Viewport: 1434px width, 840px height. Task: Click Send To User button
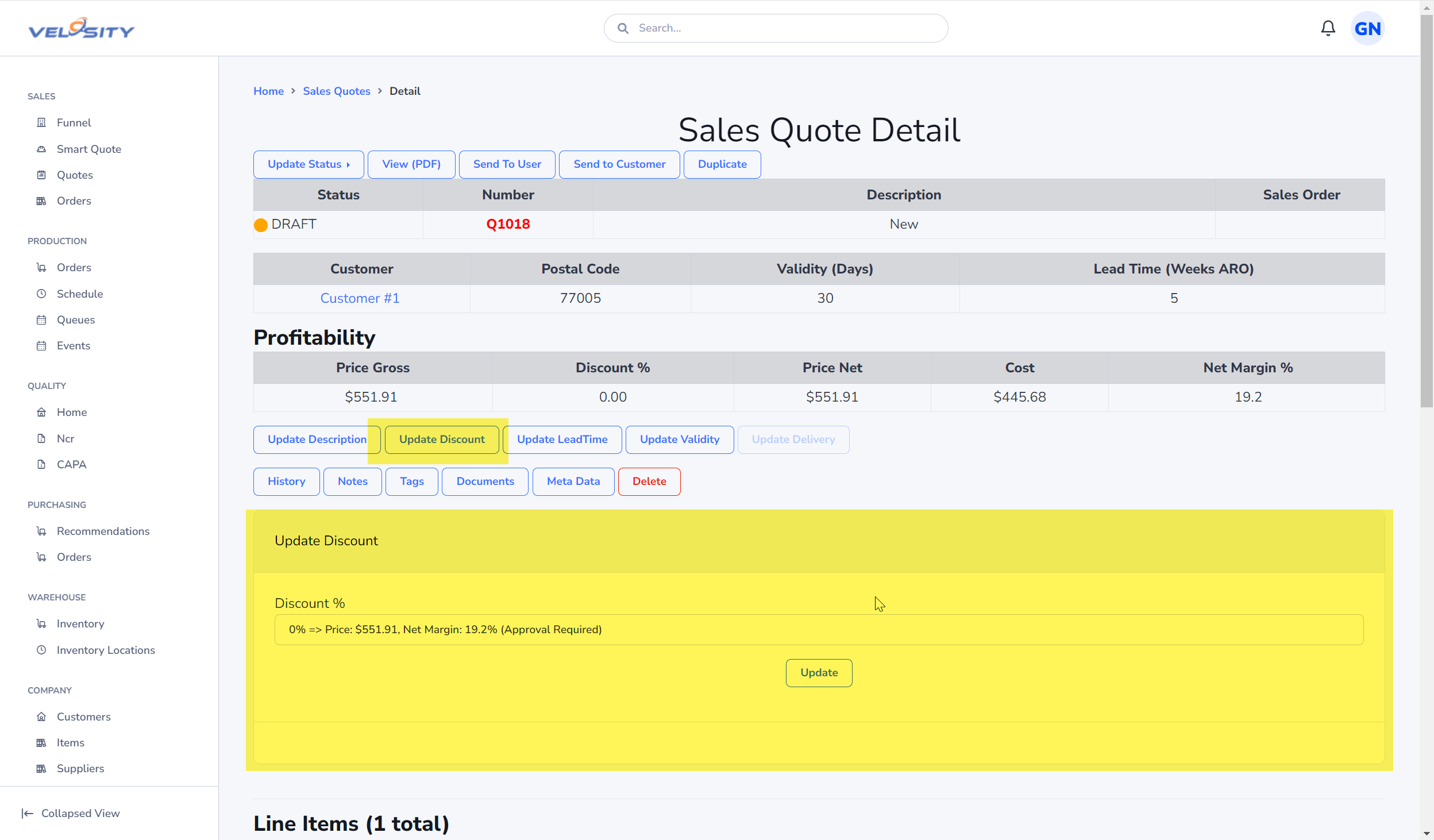point(507,164)
